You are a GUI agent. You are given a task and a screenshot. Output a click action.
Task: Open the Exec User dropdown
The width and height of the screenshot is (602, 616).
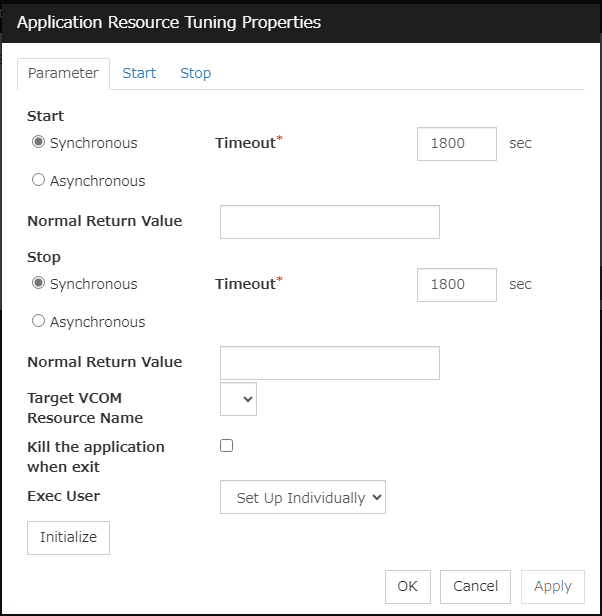tap(302, 497)
